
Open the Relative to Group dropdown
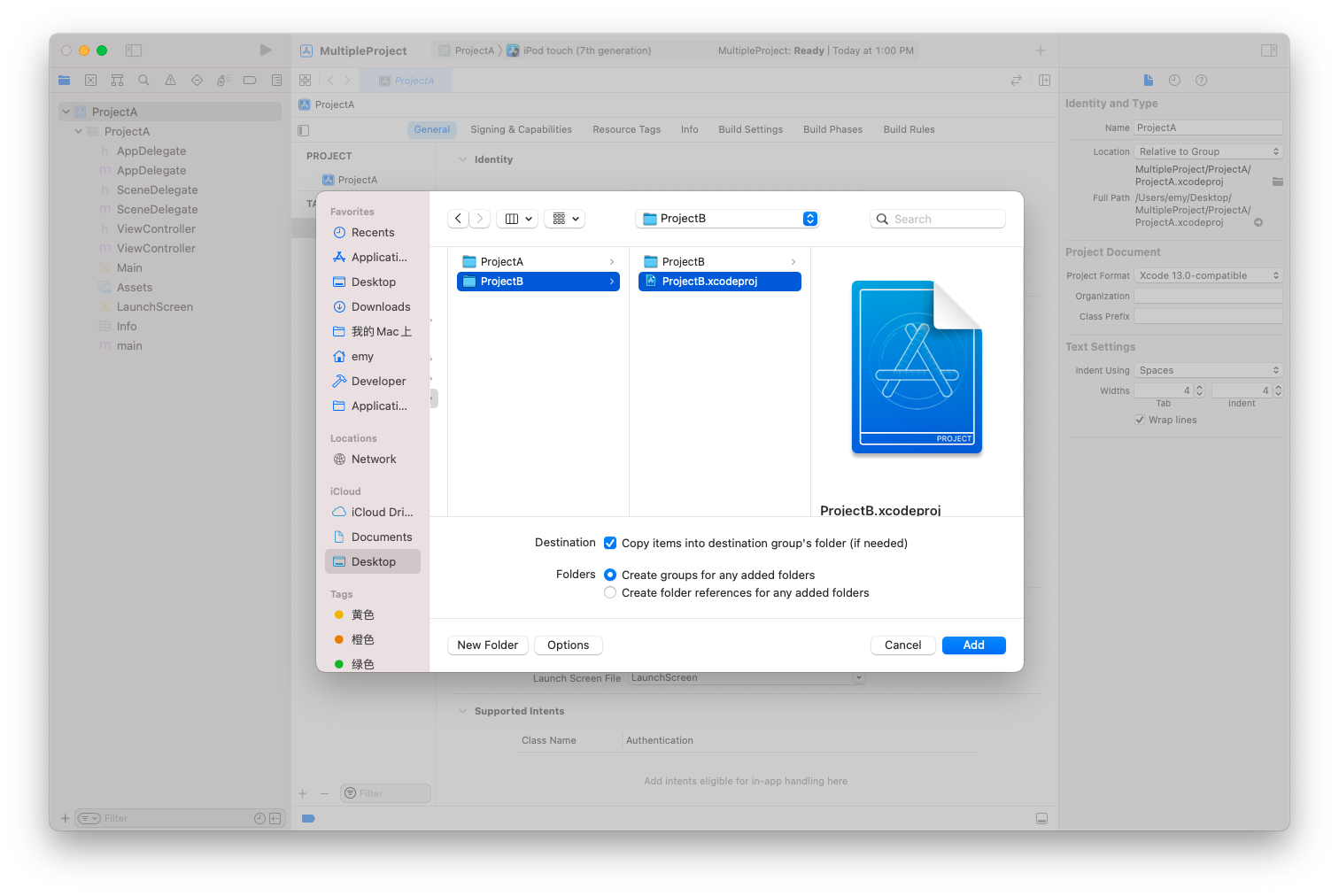(1209, 151)
